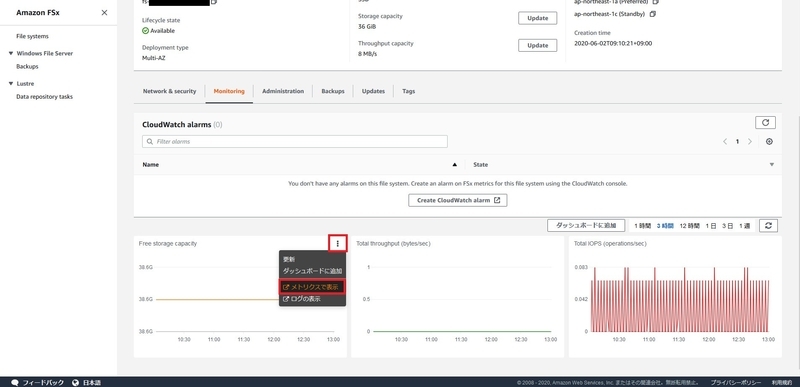The width and height of the screenshot is (800, 387).
Task: Choose 更新 in the widget menu
Action: (289, 259)
